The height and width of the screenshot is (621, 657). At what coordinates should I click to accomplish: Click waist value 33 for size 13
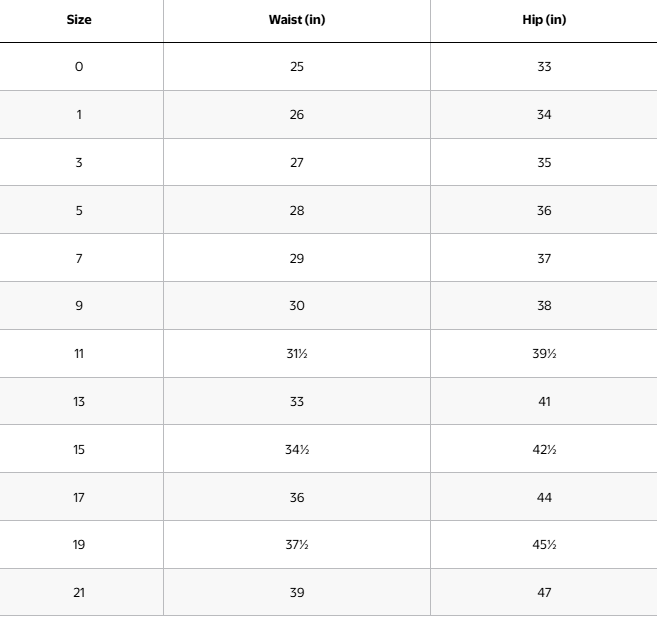click(297, 402)
